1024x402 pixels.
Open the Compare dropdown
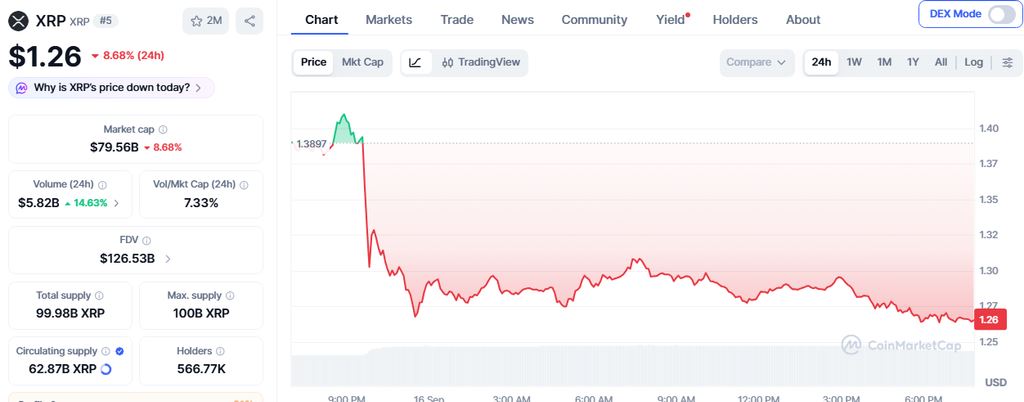pos(757,63)
